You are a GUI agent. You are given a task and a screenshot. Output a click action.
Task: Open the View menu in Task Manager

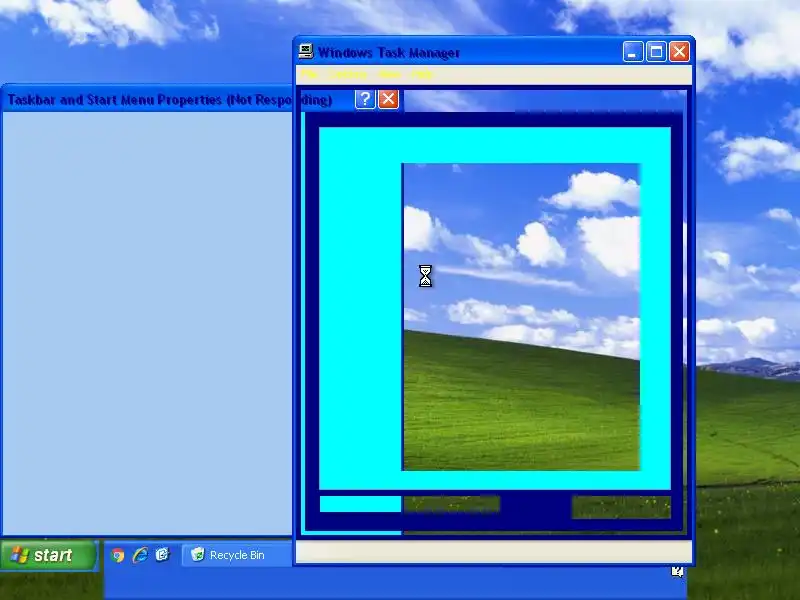pos(390,74)
